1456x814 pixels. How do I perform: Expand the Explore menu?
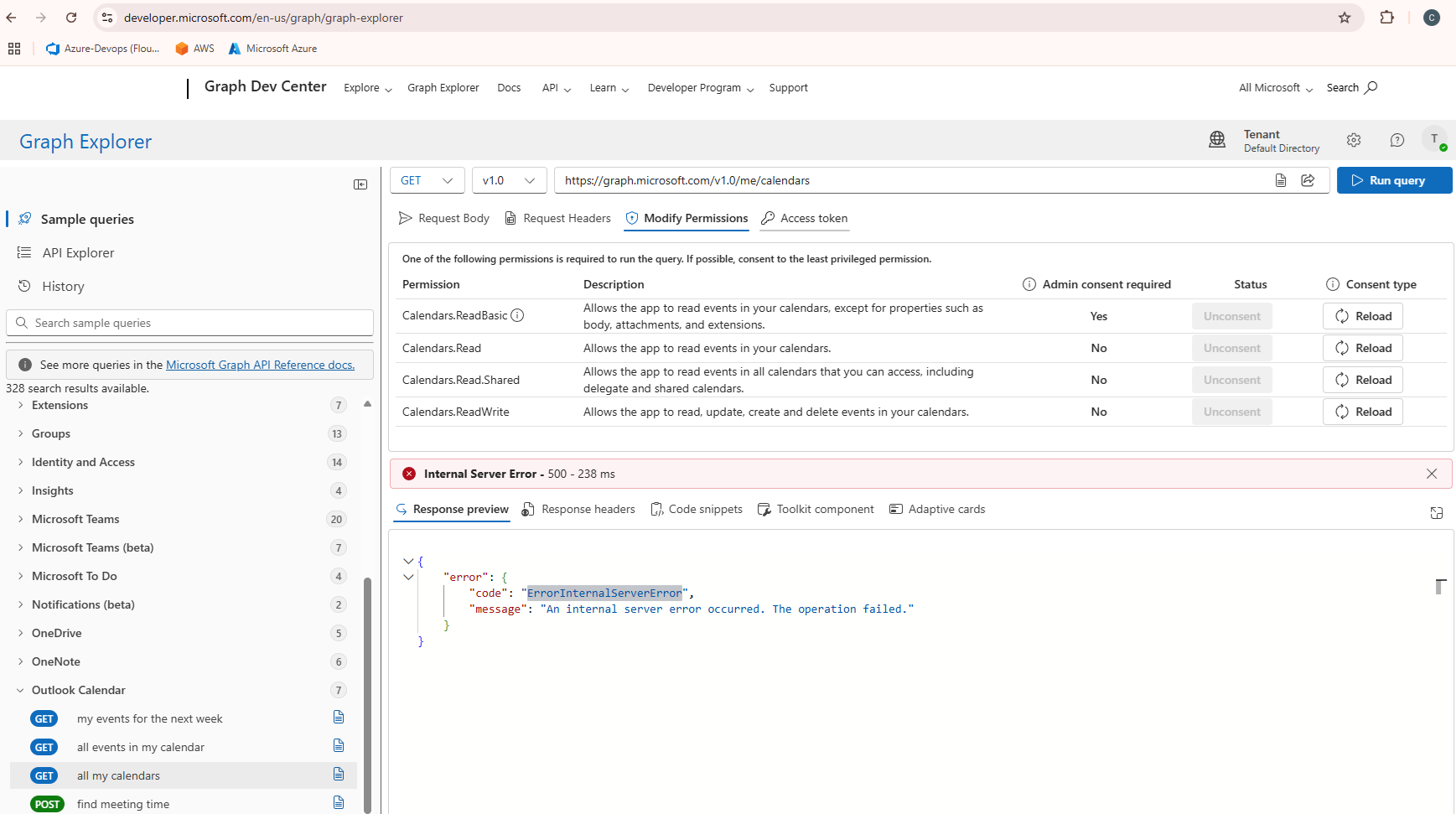tap(368, 88)
